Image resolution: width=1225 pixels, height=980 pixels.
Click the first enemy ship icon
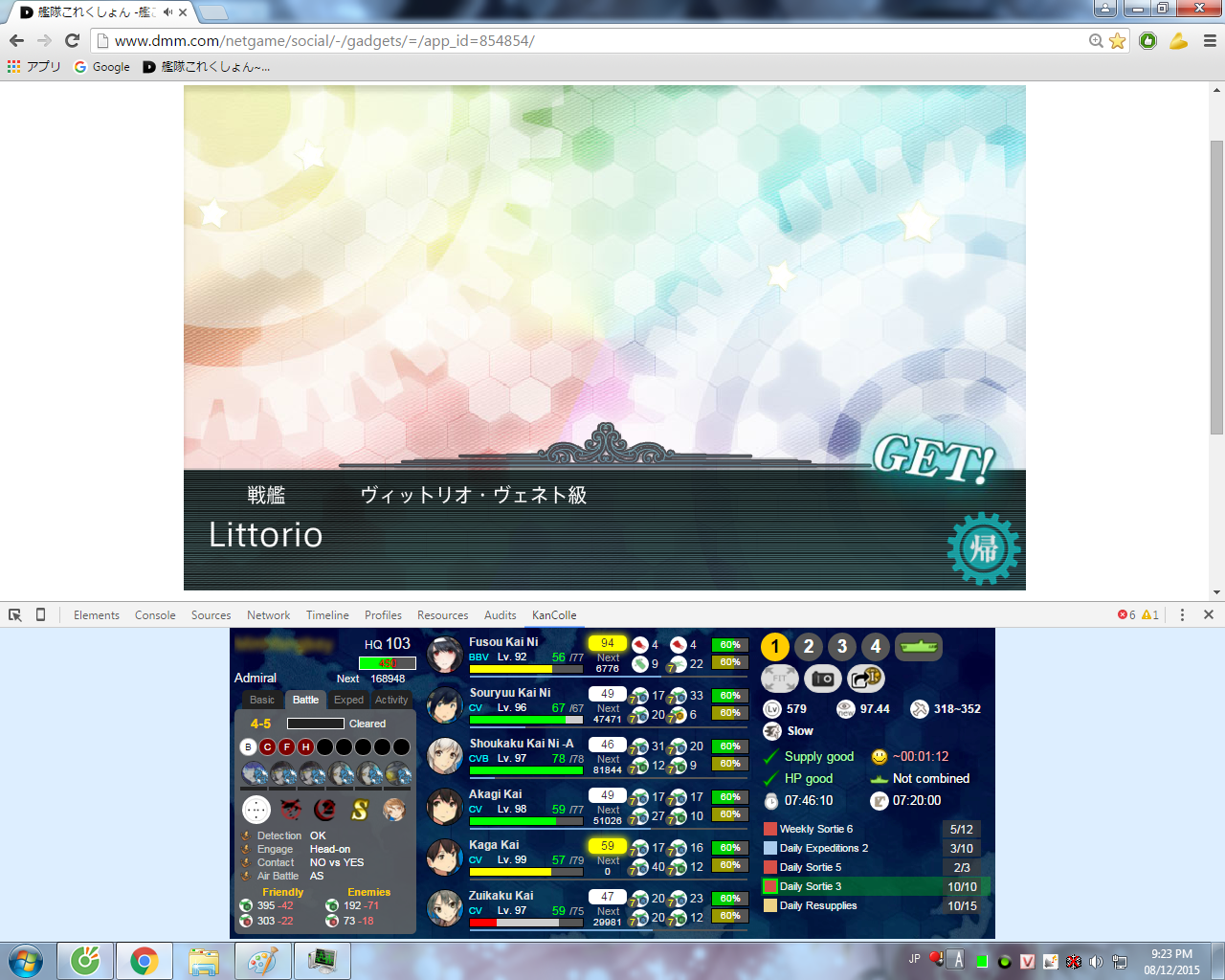(255, 773)
